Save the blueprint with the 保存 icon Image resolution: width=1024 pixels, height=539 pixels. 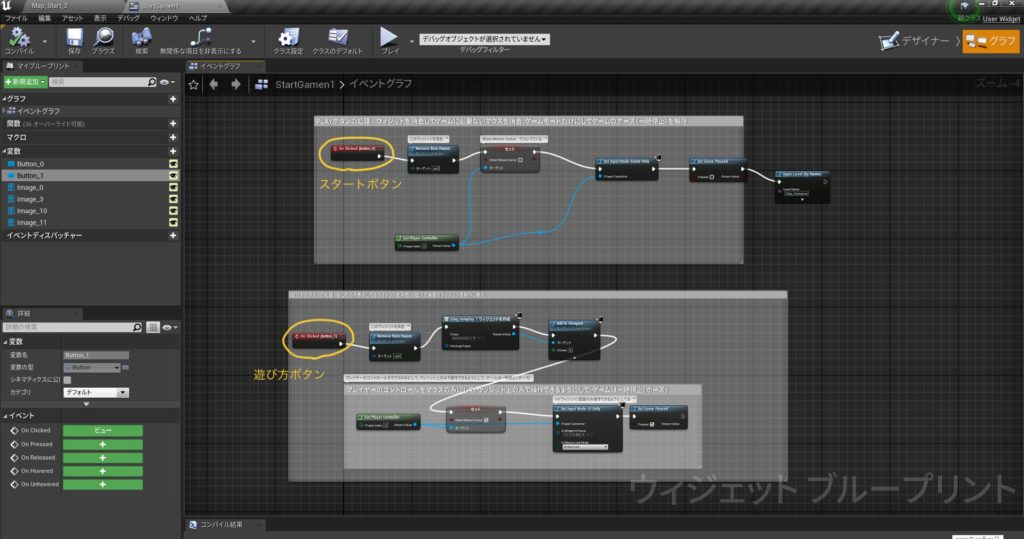coord(75,37)
